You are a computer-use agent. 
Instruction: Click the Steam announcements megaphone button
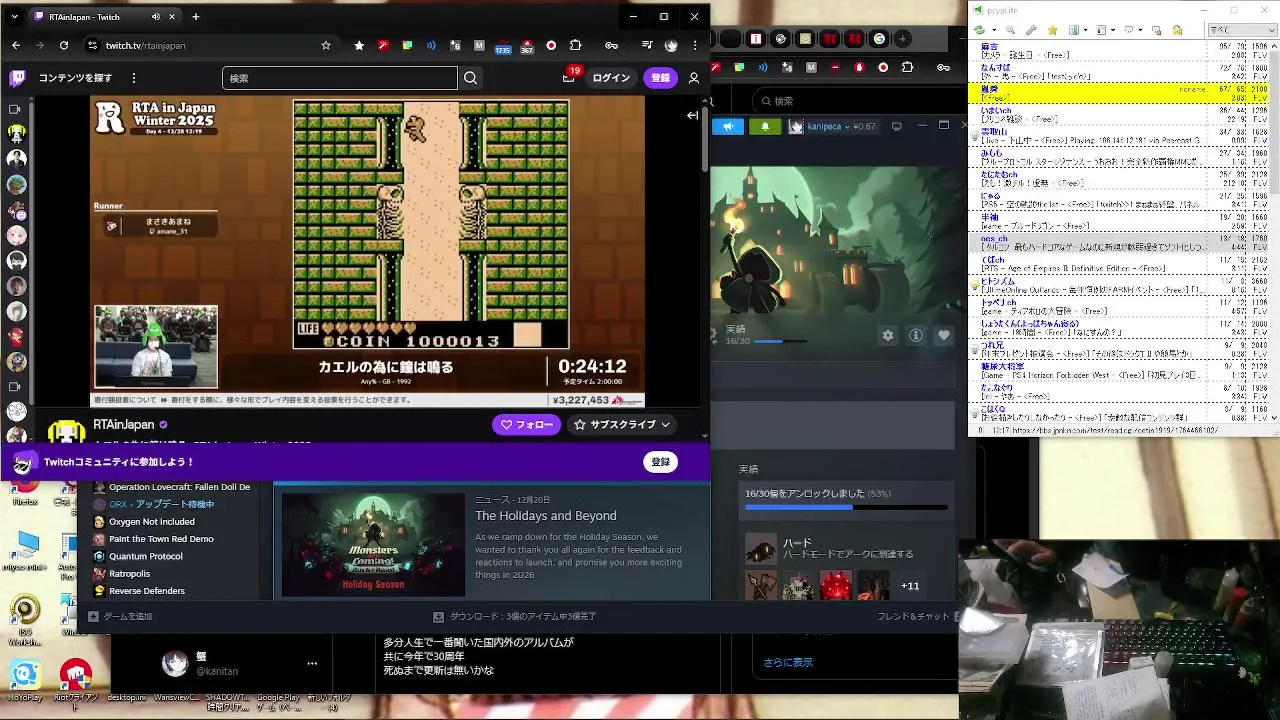point(728,126)
